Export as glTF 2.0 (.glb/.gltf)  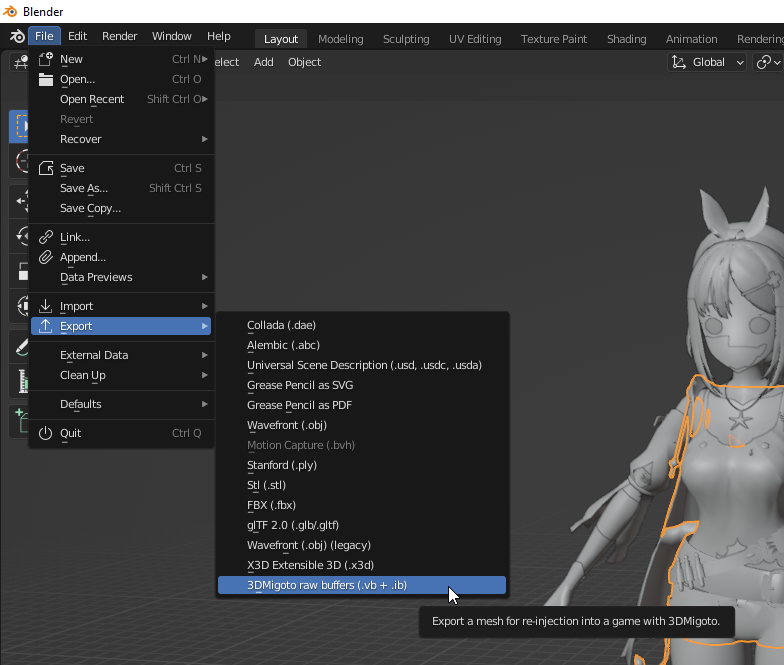362,525
